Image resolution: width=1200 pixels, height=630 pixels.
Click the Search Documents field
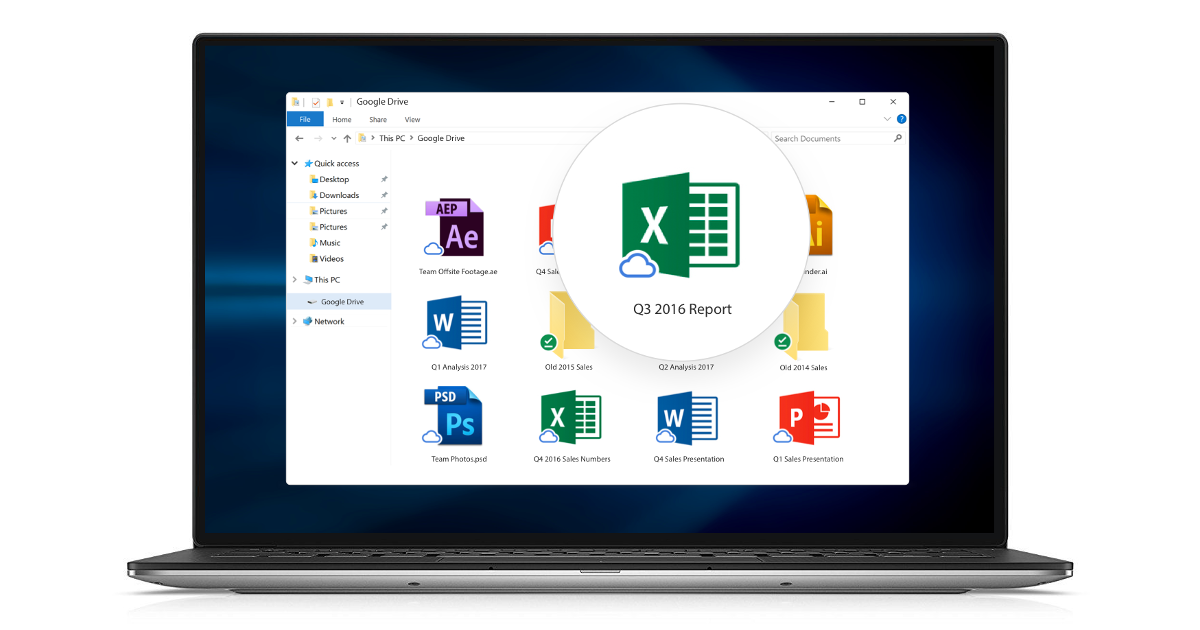tap(838, 138)
